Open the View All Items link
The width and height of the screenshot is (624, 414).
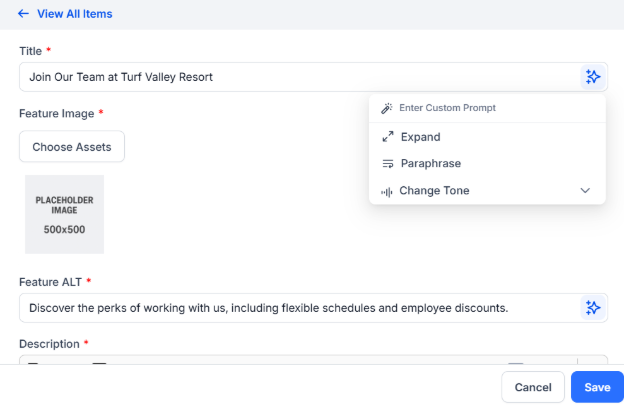(x=74, y=14)
